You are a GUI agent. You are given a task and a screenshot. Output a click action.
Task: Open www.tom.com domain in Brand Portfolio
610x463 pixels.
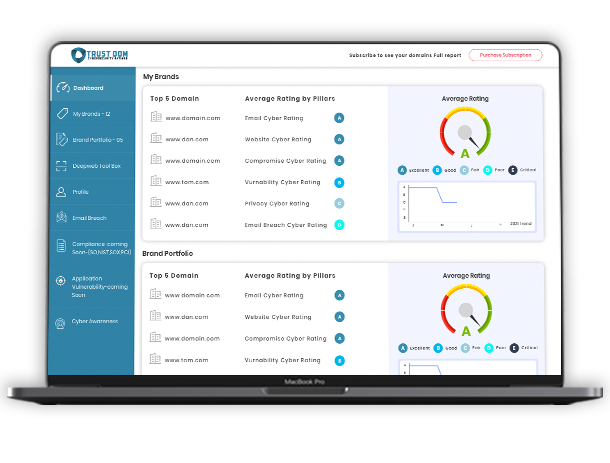(186, 360)
